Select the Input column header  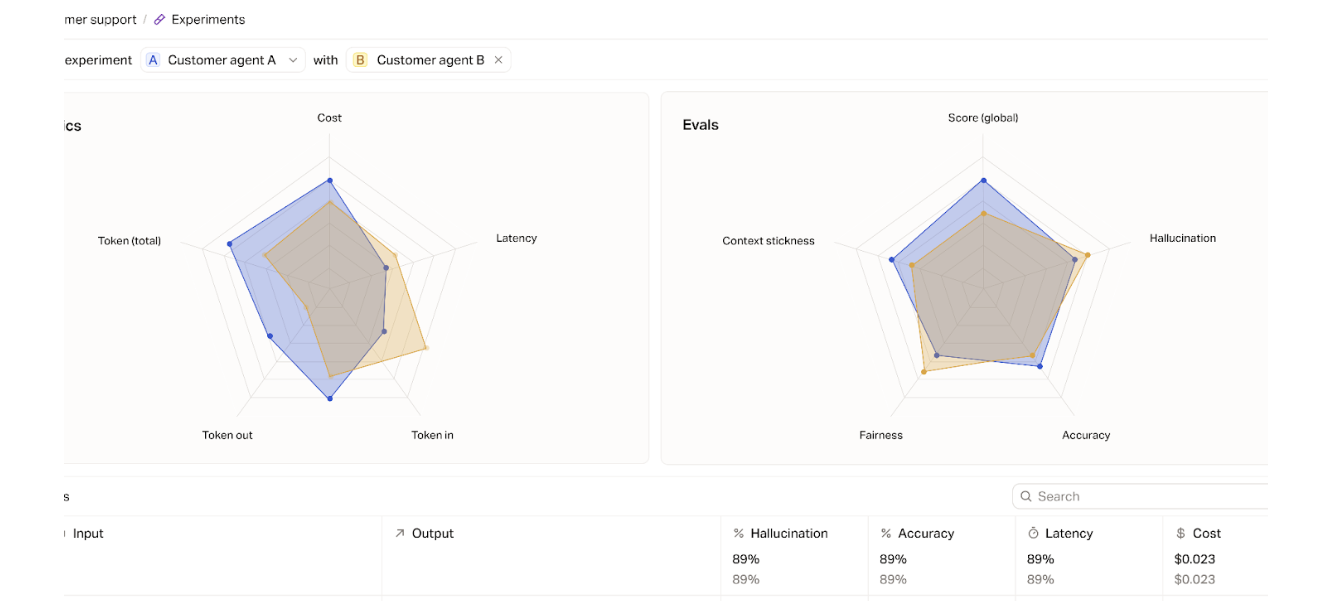(x=88, y=534)
